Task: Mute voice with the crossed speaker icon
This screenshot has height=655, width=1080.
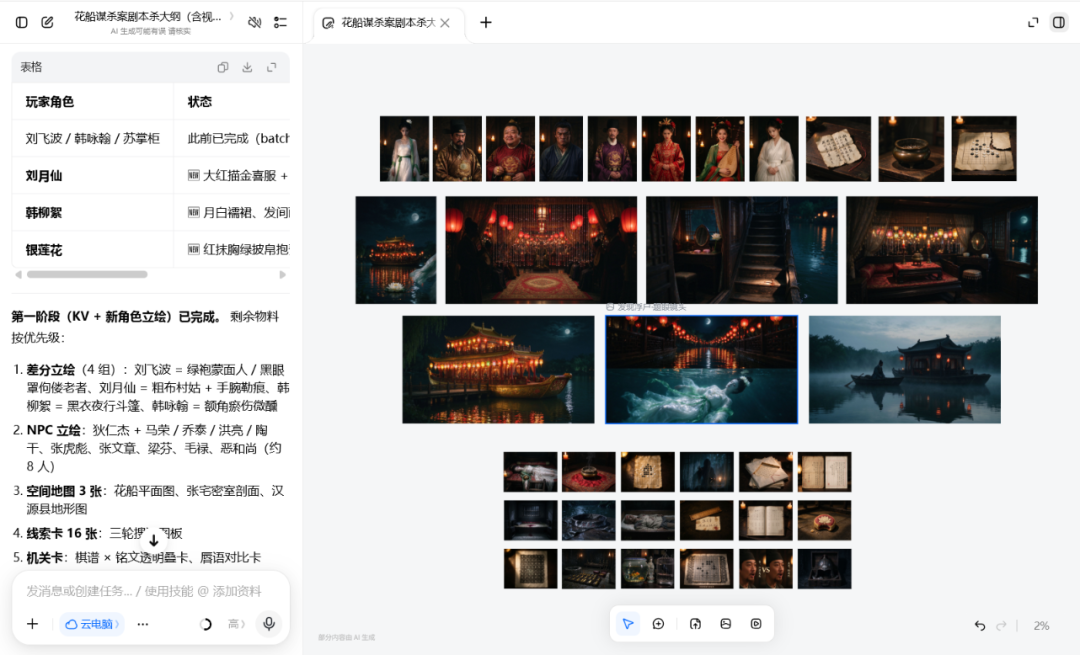Action: (x=255, y=22)
